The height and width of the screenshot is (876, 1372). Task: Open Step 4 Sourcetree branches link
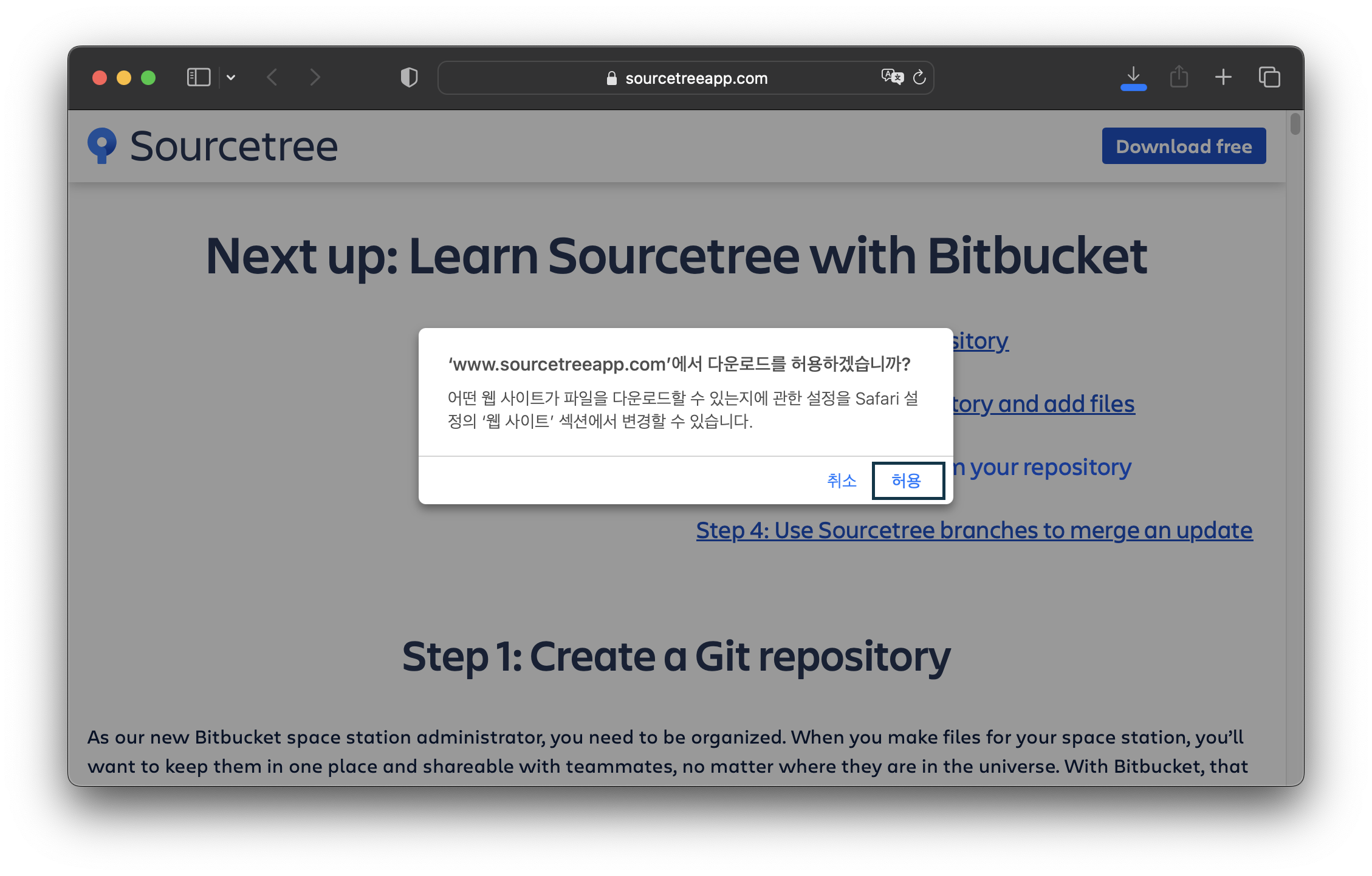pyautogui.click(x=973, y=530)
